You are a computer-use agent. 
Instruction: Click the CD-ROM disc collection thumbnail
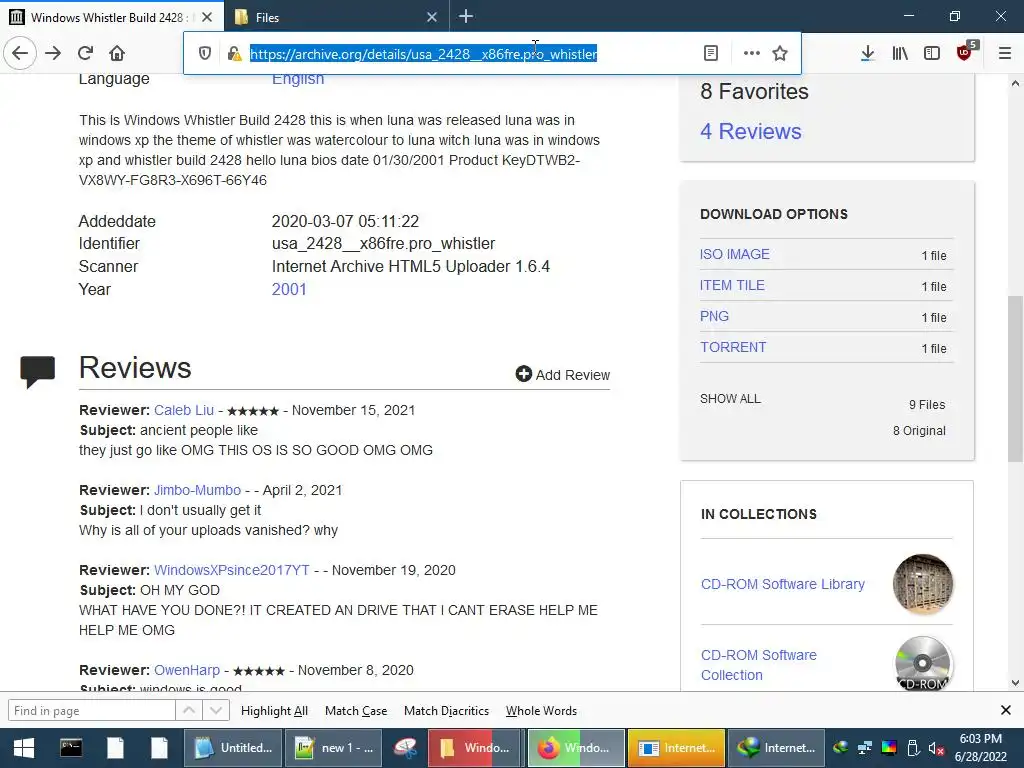point(923,664)
